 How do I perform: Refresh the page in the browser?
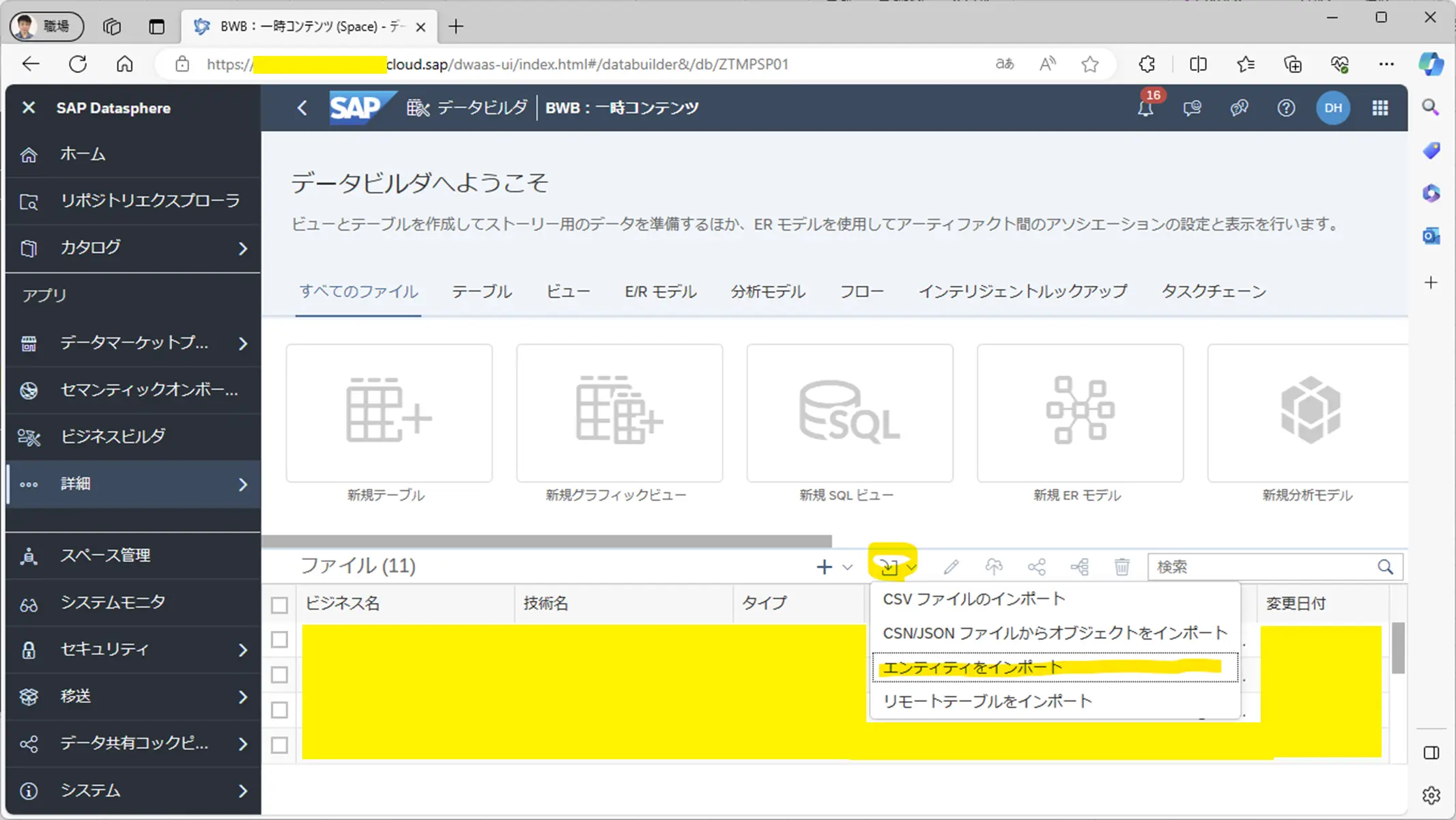pos(78,64)
